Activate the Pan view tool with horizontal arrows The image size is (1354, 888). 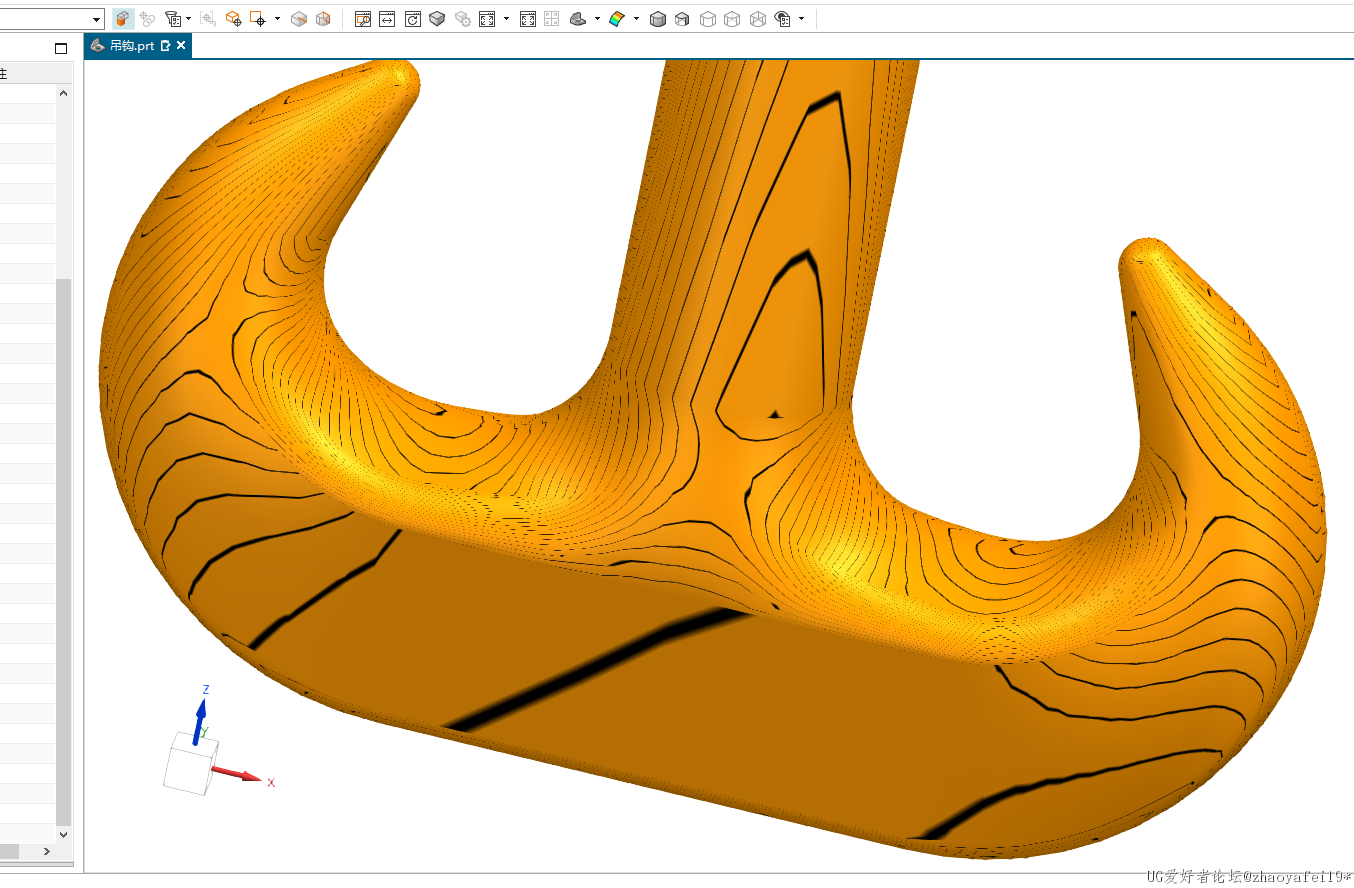(x=387, y=18)
